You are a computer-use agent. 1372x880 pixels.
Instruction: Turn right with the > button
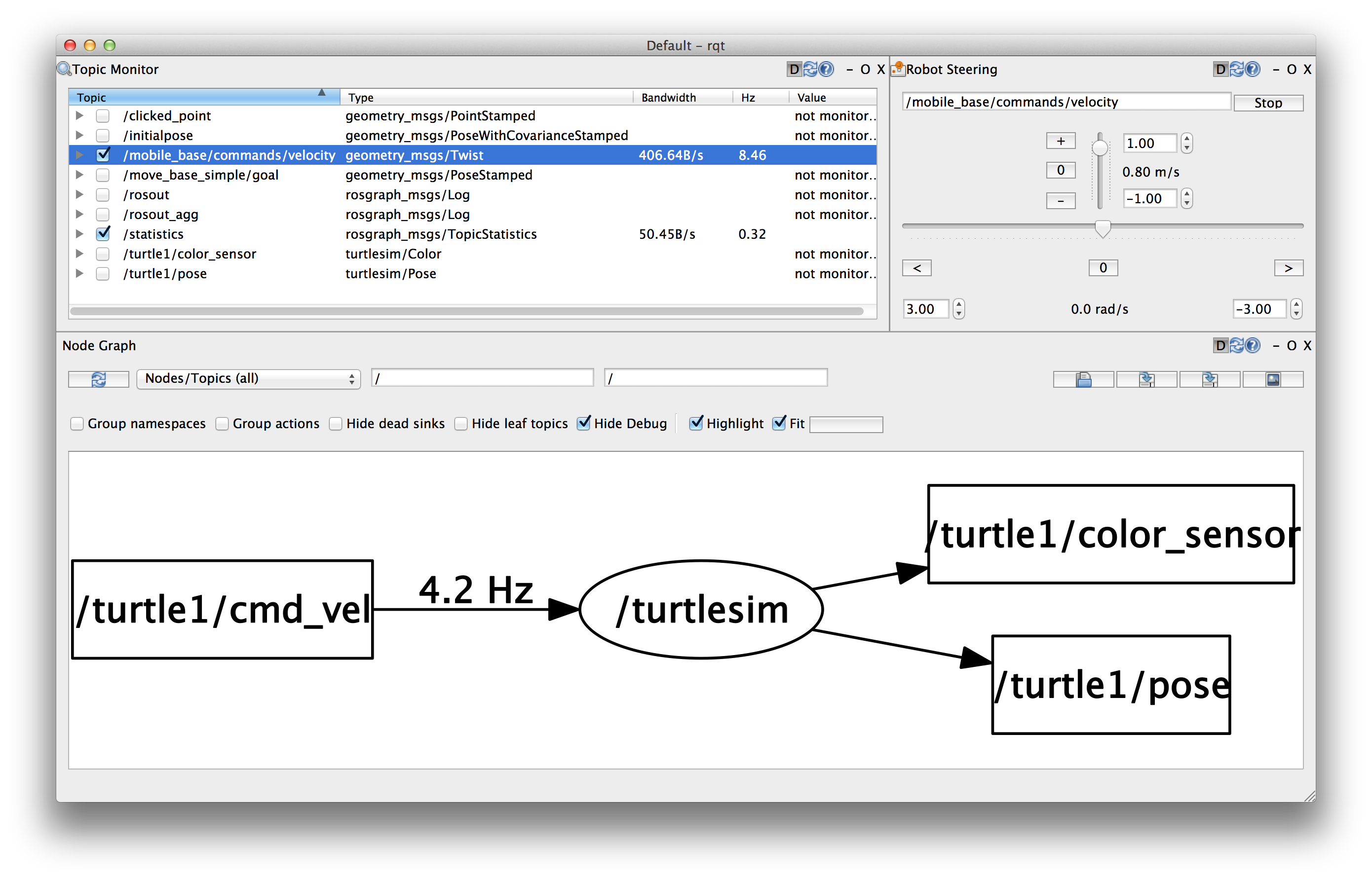pos(1289,268)
